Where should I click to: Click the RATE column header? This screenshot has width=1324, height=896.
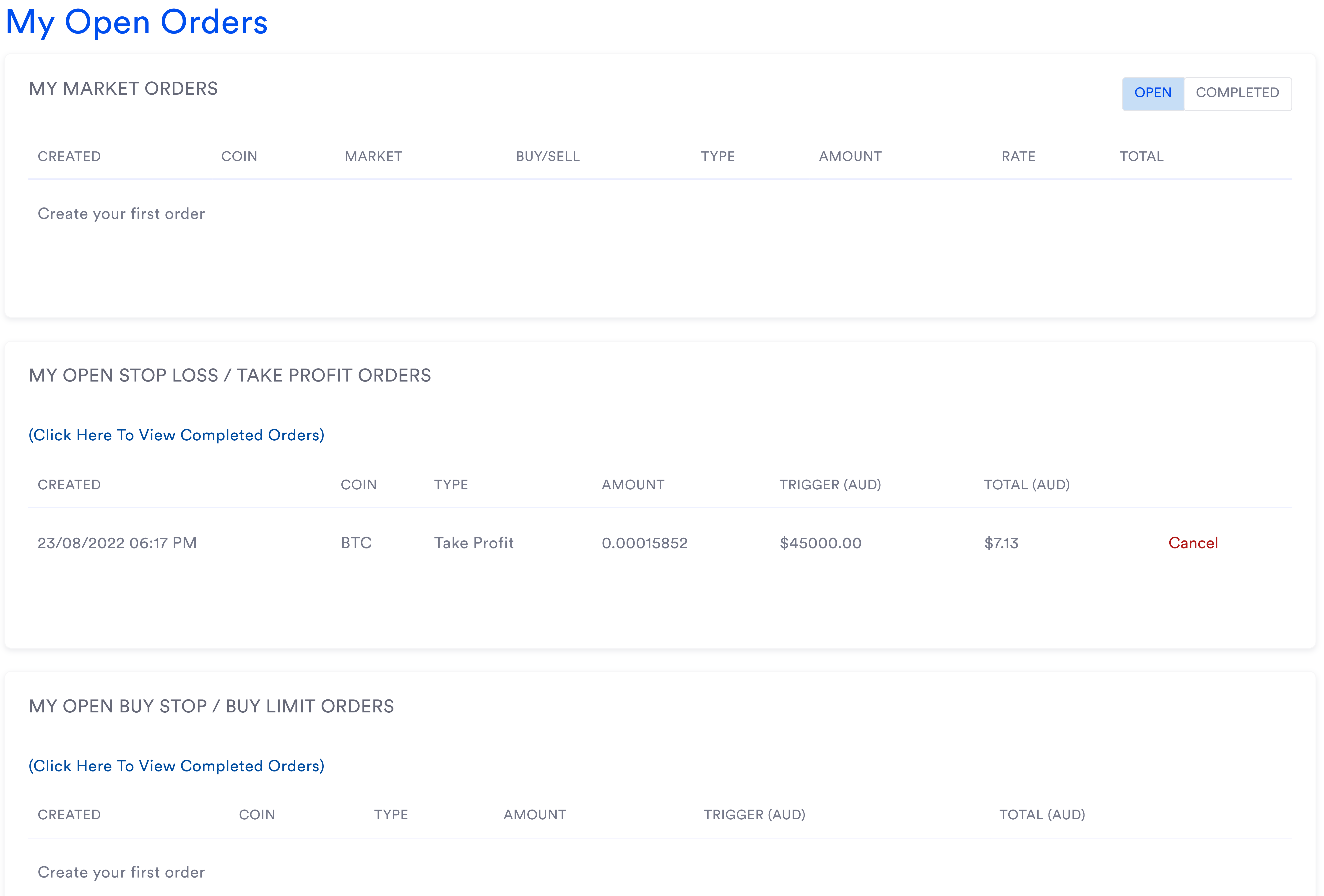pos(1019,157)
